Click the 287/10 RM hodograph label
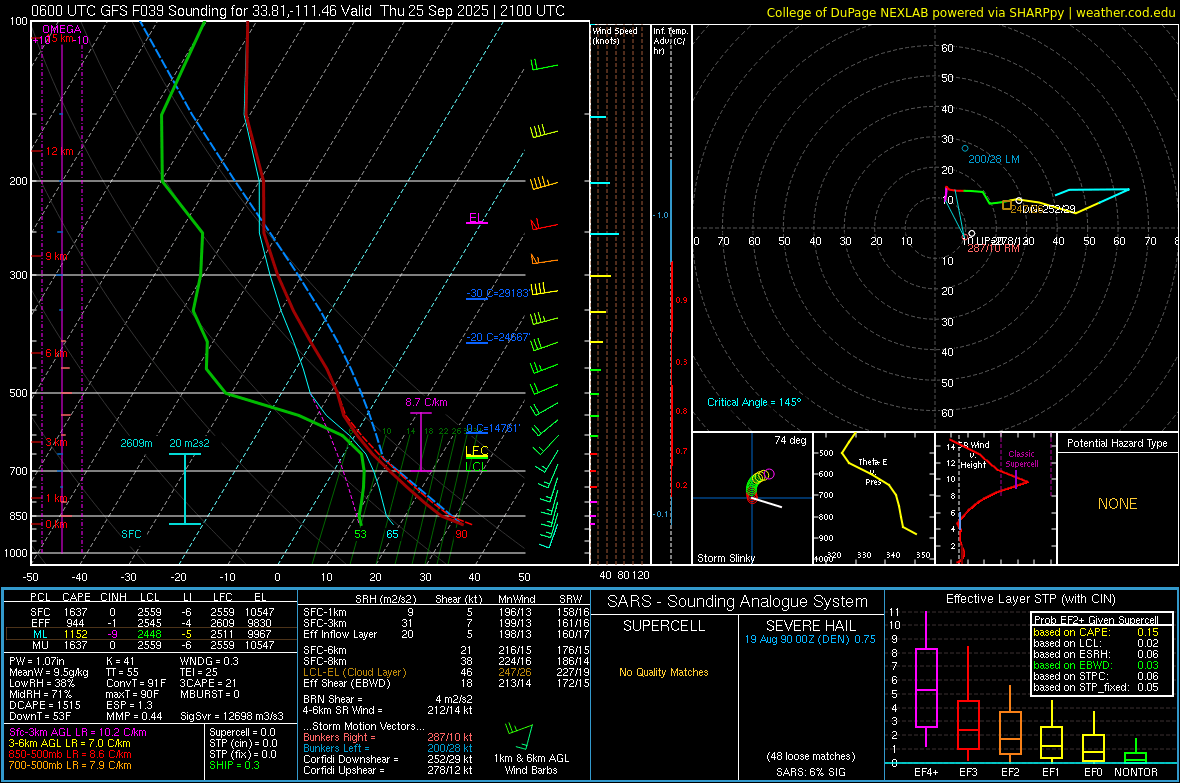The width and height of the screenshot is (1180, 783). pyautogui.click(x=993, y=248)
